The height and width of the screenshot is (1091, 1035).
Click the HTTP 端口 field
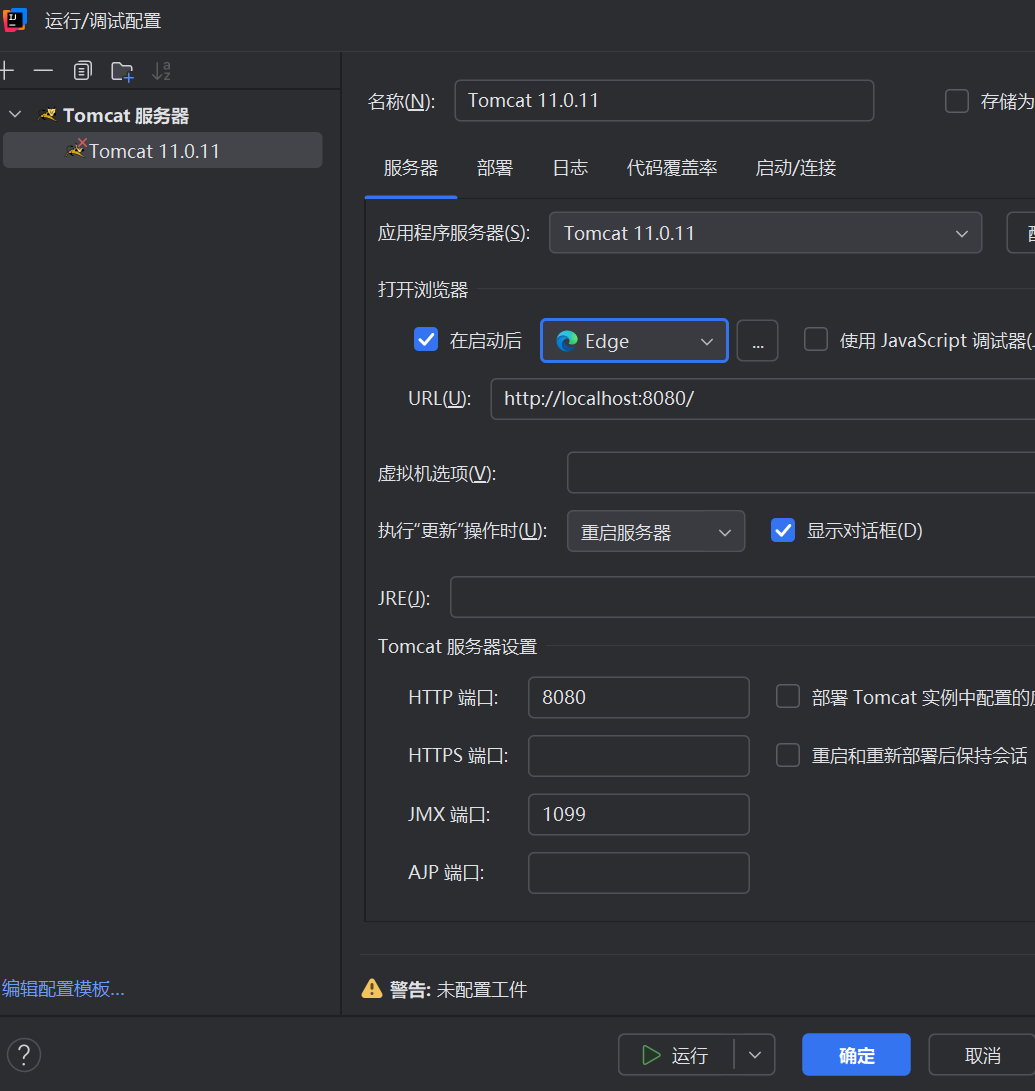pyautogui.click(x=639, y=697)
